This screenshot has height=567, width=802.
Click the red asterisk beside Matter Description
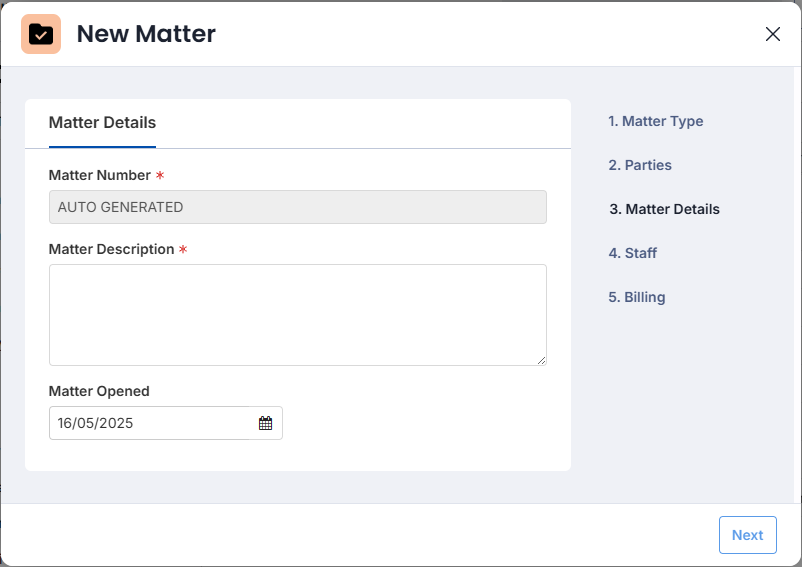tap(183, 250)
